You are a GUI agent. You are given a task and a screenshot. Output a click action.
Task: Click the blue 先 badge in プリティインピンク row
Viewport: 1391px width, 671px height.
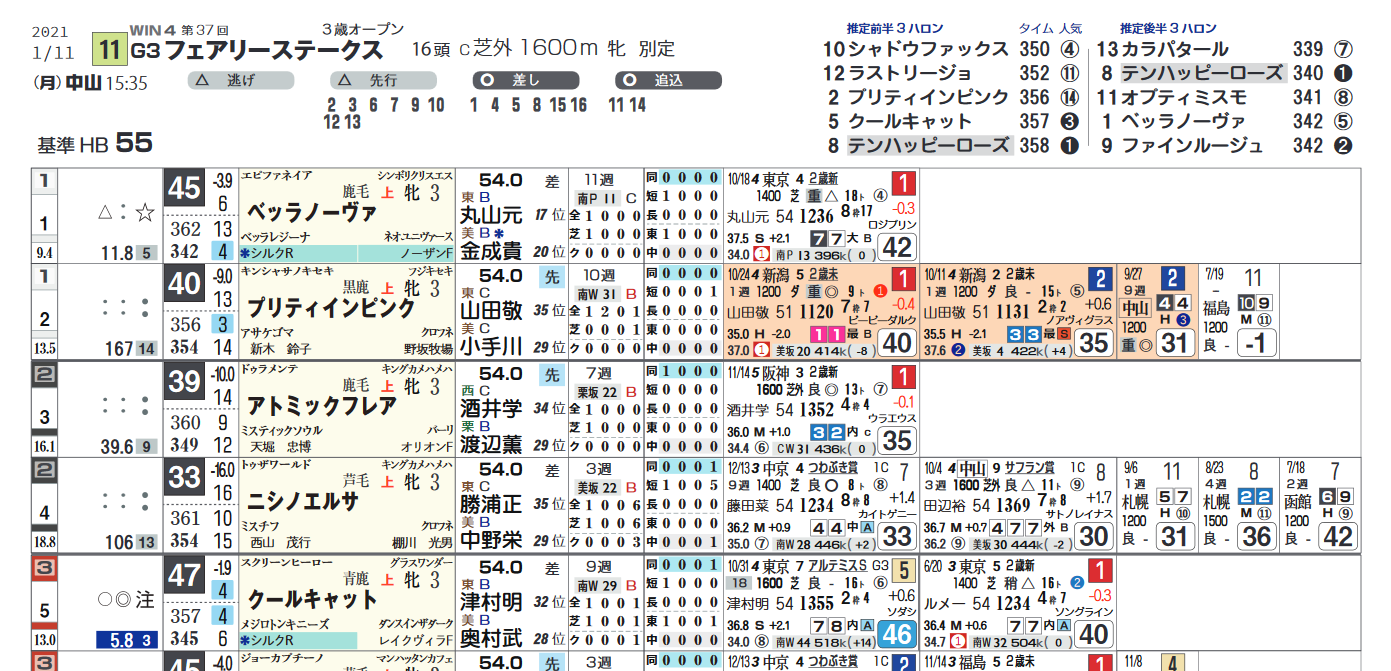click(552, 279)
